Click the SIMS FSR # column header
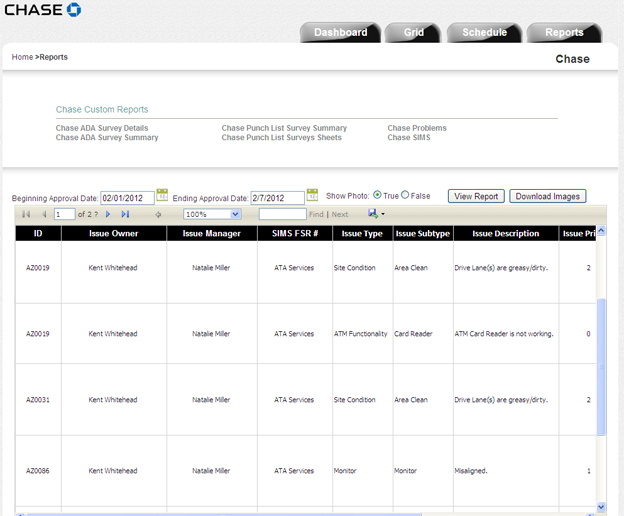Screen dimensions: 624x516 click(x=295, y=234)
